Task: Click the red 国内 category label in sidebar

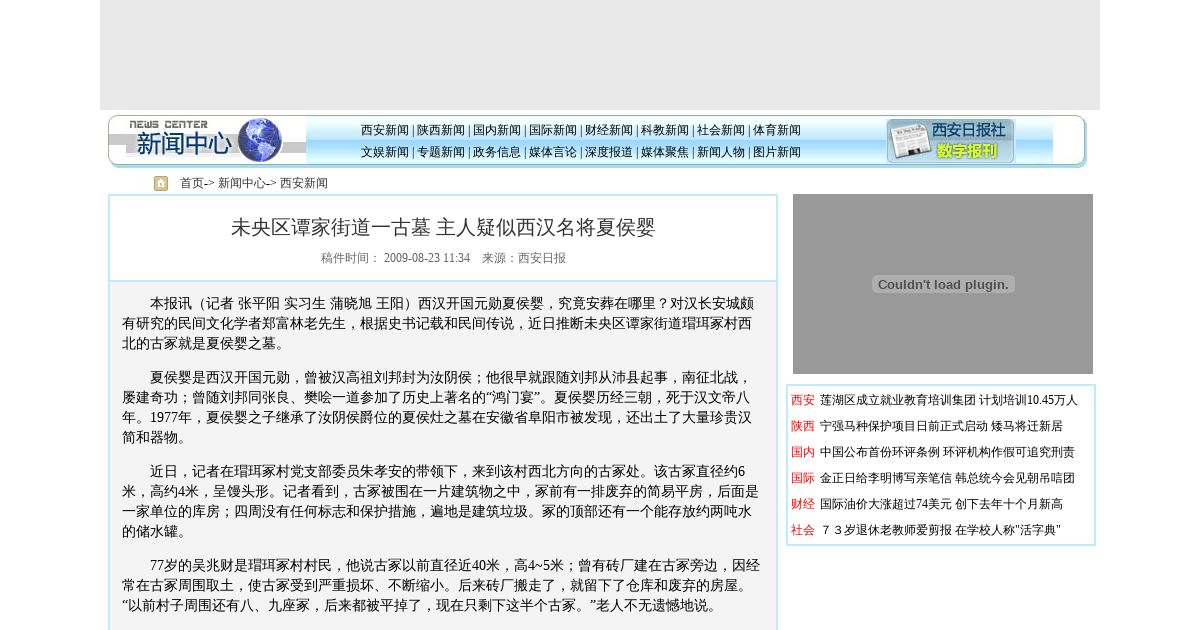Action: click(803, 452)
